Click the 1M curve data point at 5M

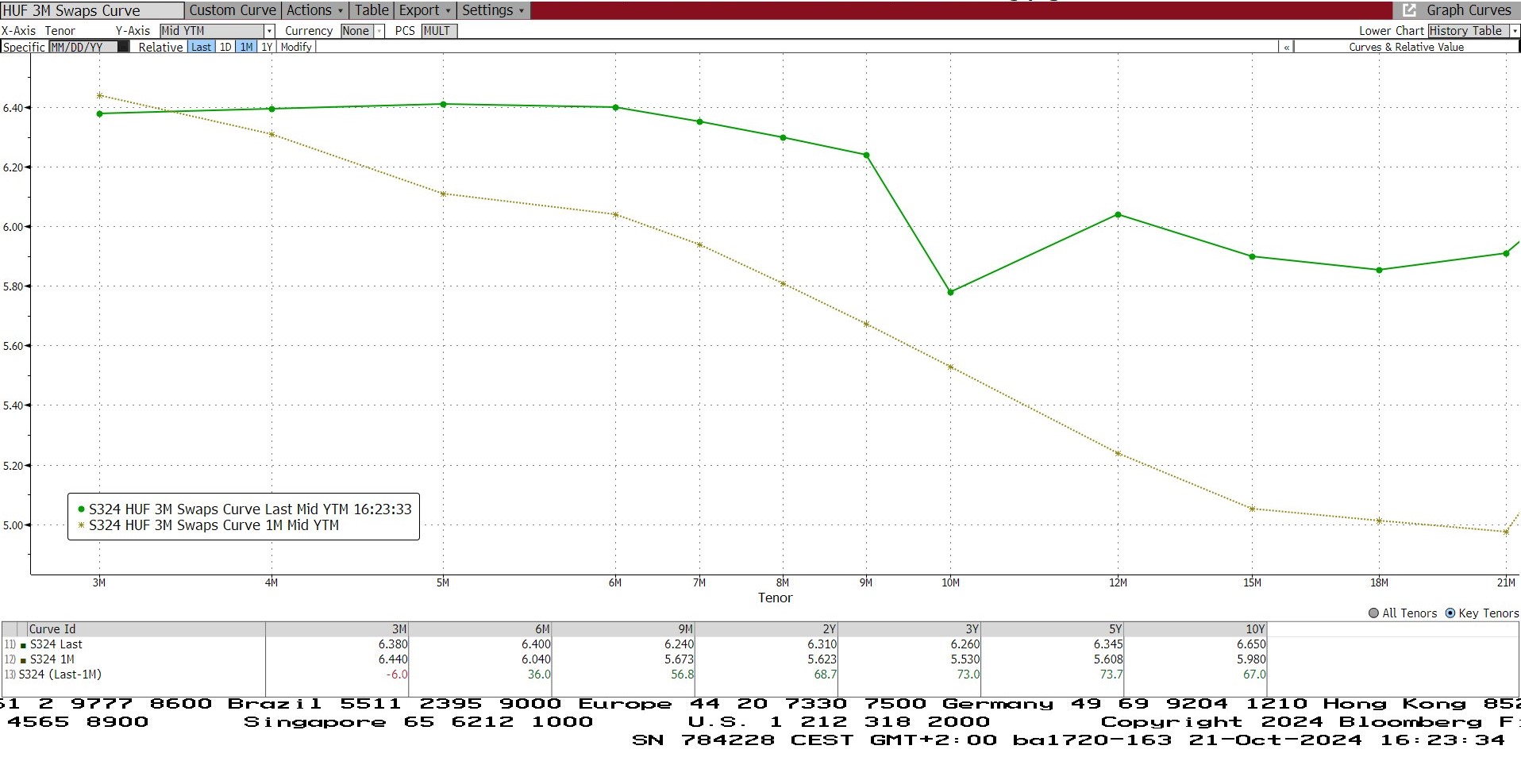click(443, 194)
